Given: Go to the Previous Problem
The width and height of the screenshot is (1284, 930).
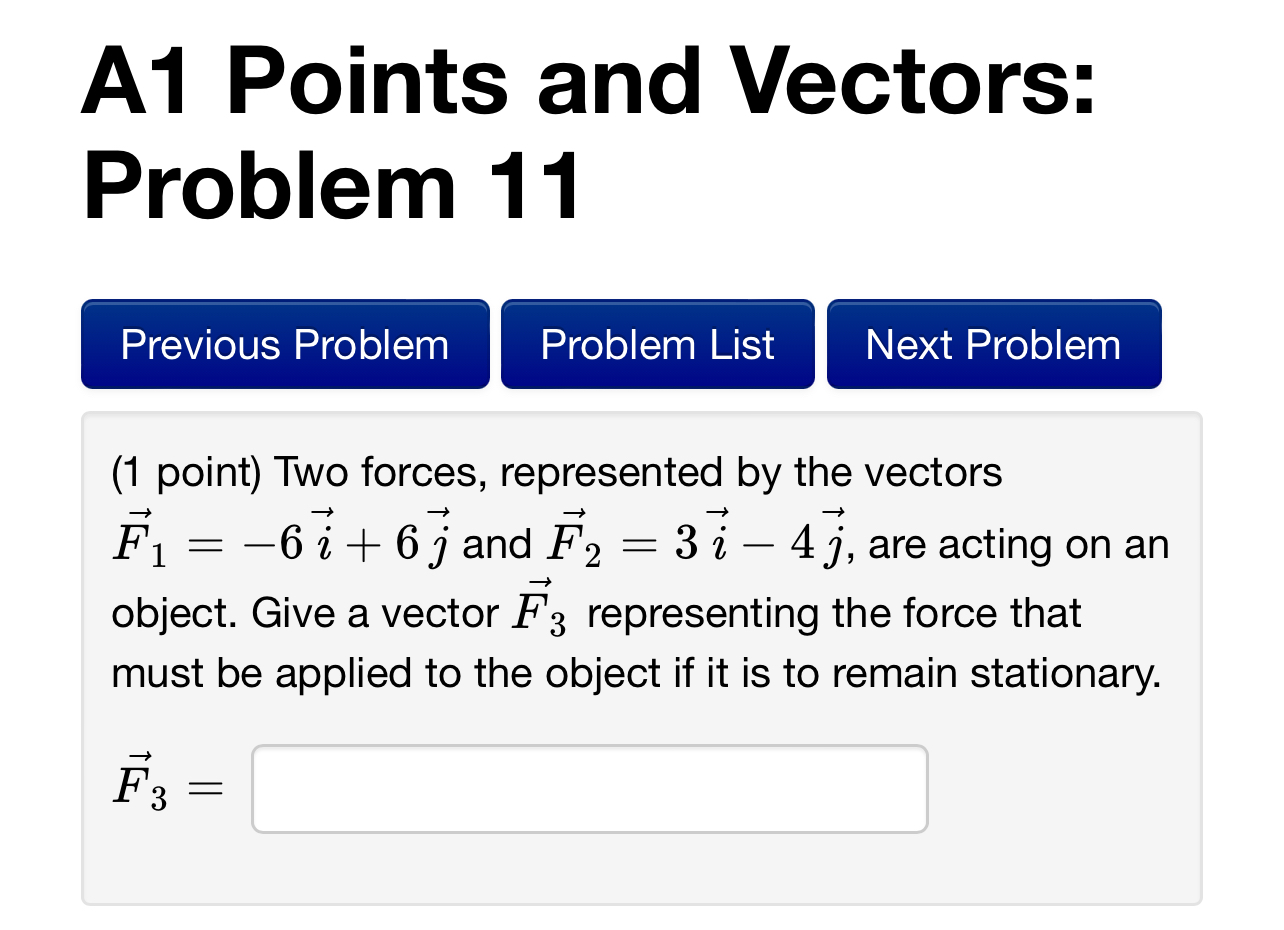Looking at the screenshot, I should tap(285, 344).
